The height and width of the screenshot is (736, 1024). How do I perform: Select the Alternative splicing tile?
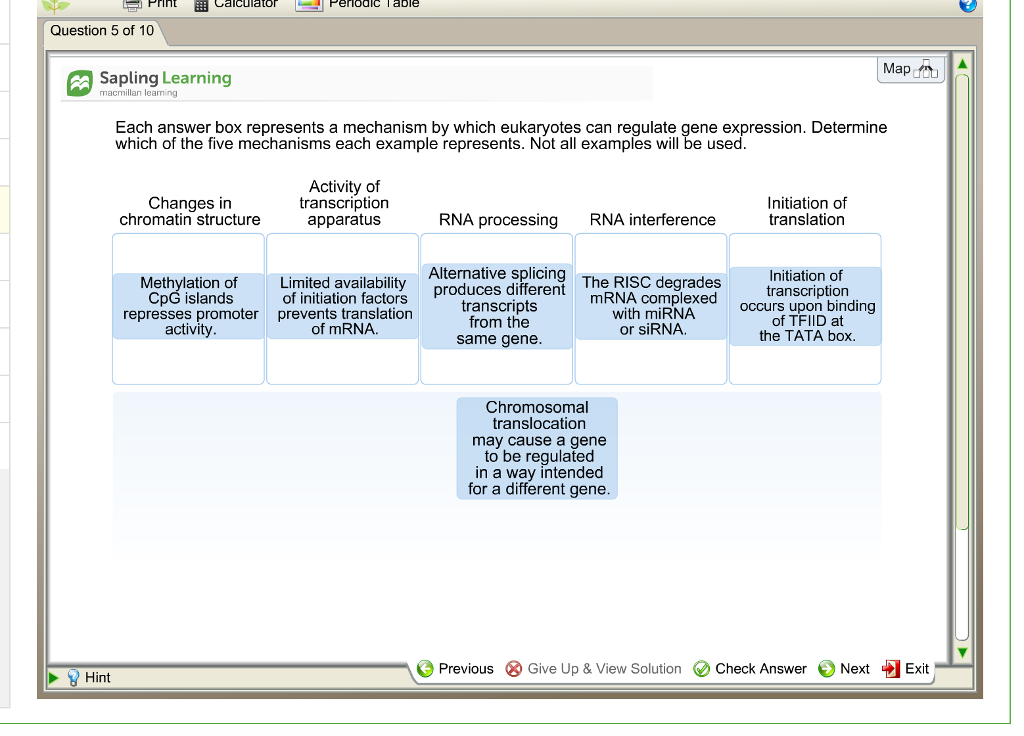click(497, 306)
